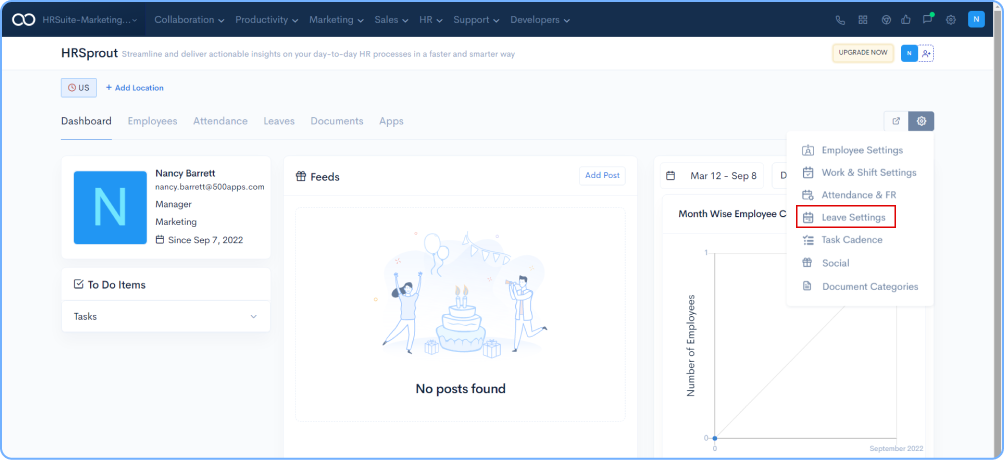Click the external link share icon

click(896, 121)
